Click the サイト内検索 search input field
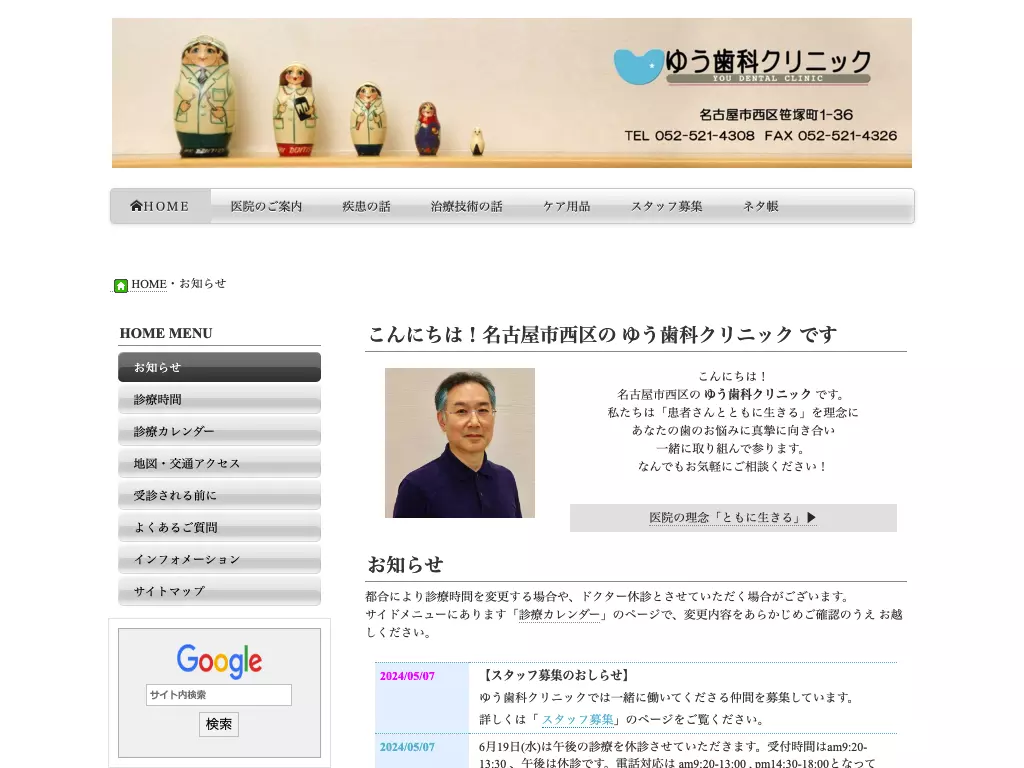Image resolution: width=1024 pixels, height=768 pixels. click(219, 695)
